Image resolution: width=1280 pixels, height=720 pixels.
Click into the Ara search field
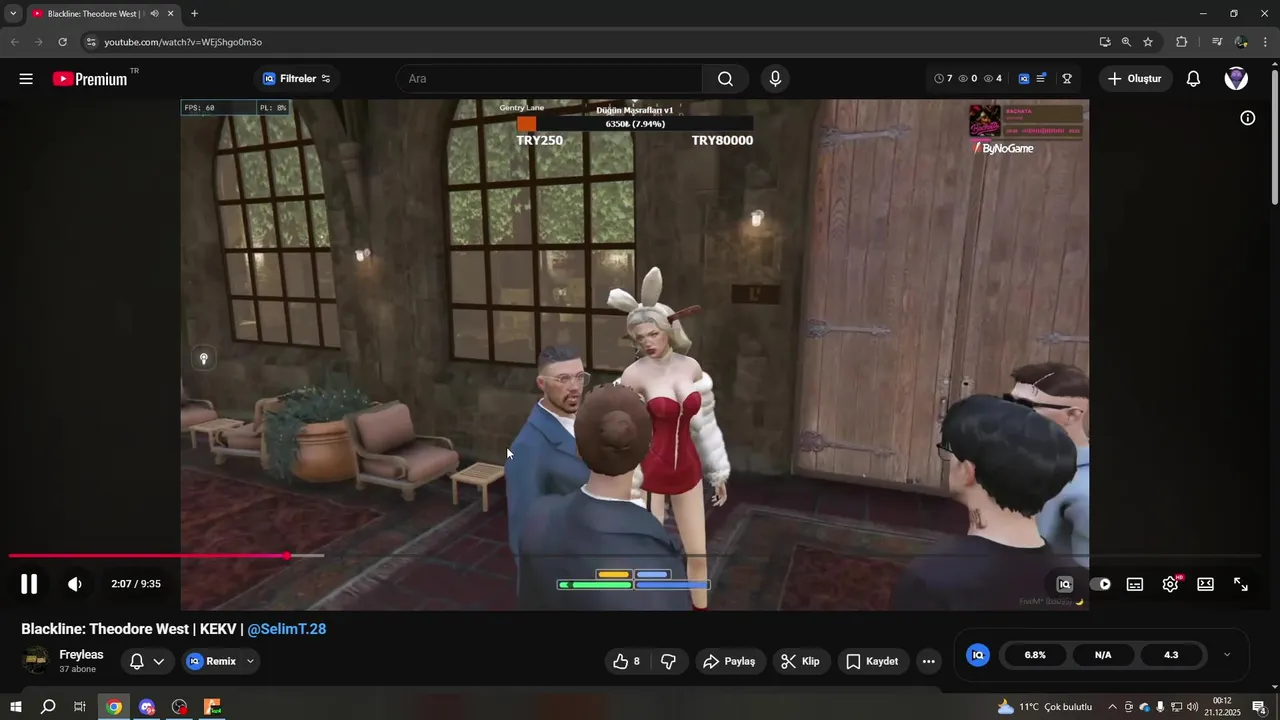550,79
